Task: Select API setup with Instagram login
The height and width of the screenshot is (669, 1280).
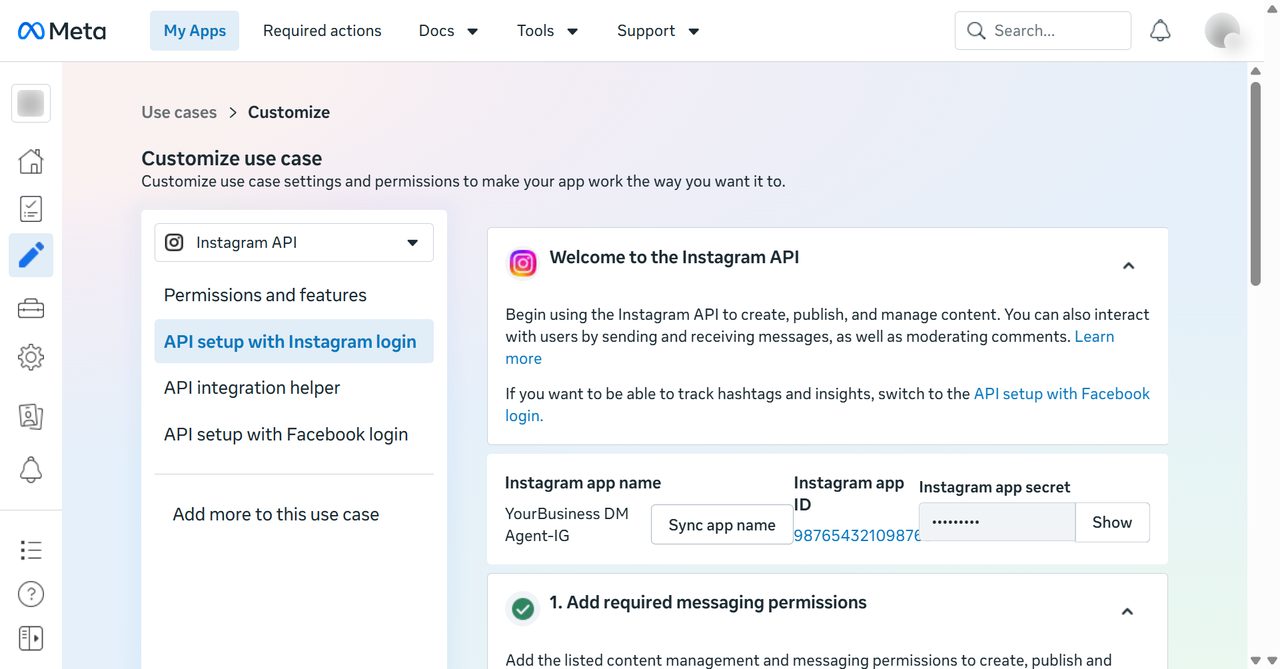Action: pos(294,341)
